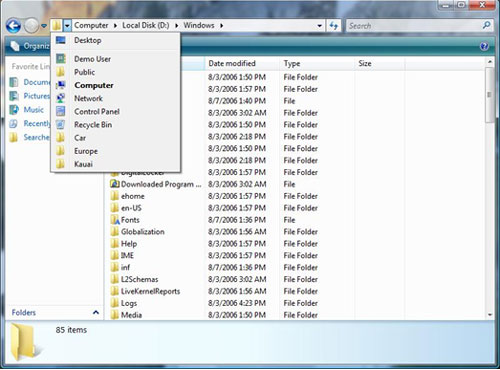
Task: Click the large folder icon in details pane
Action: pos(24,341)
